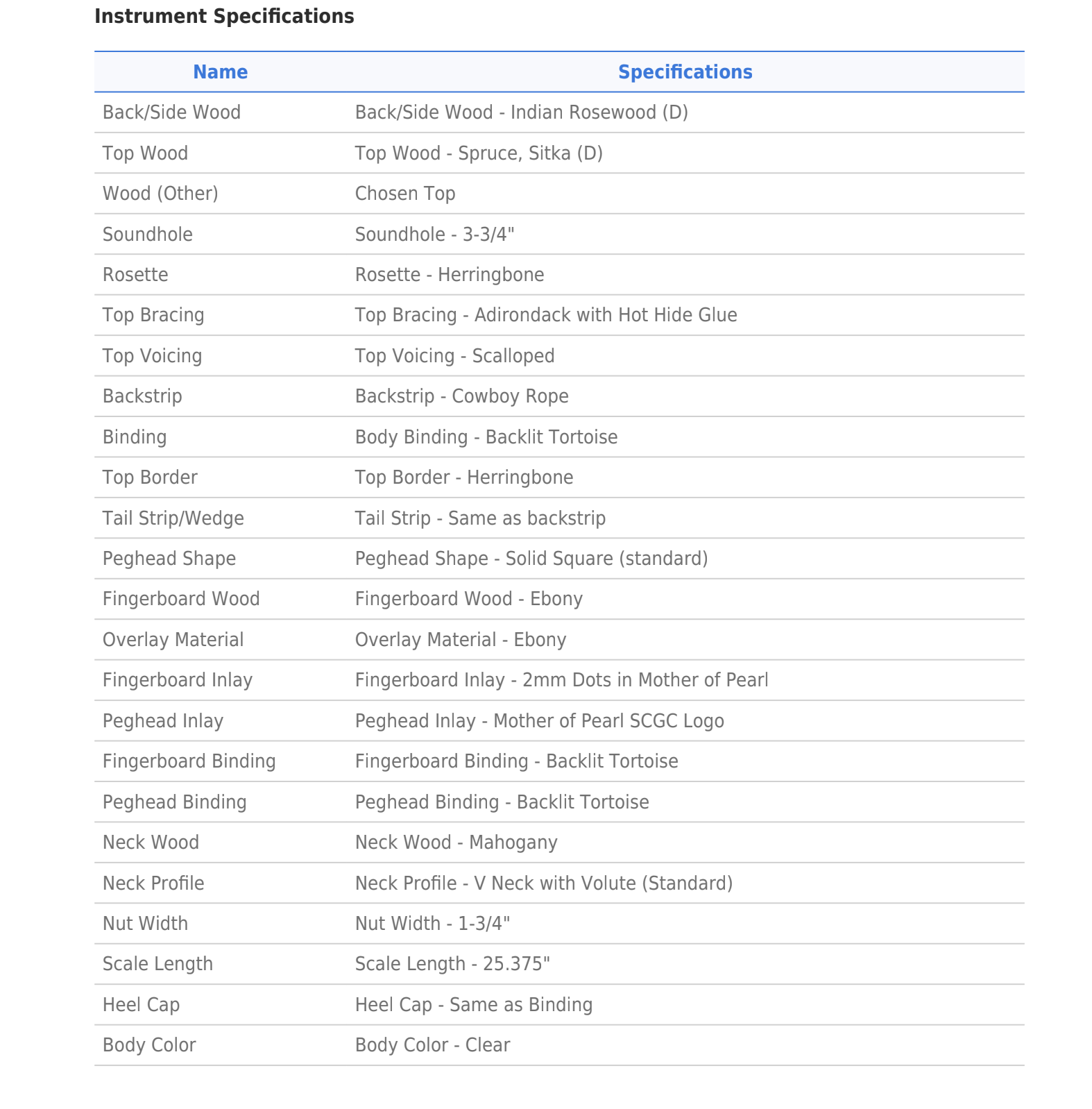This screenshot has width=1092, height=1109.
Task: Click the Soundhole 3-3/4" specification
Action: tap(434, 235)
